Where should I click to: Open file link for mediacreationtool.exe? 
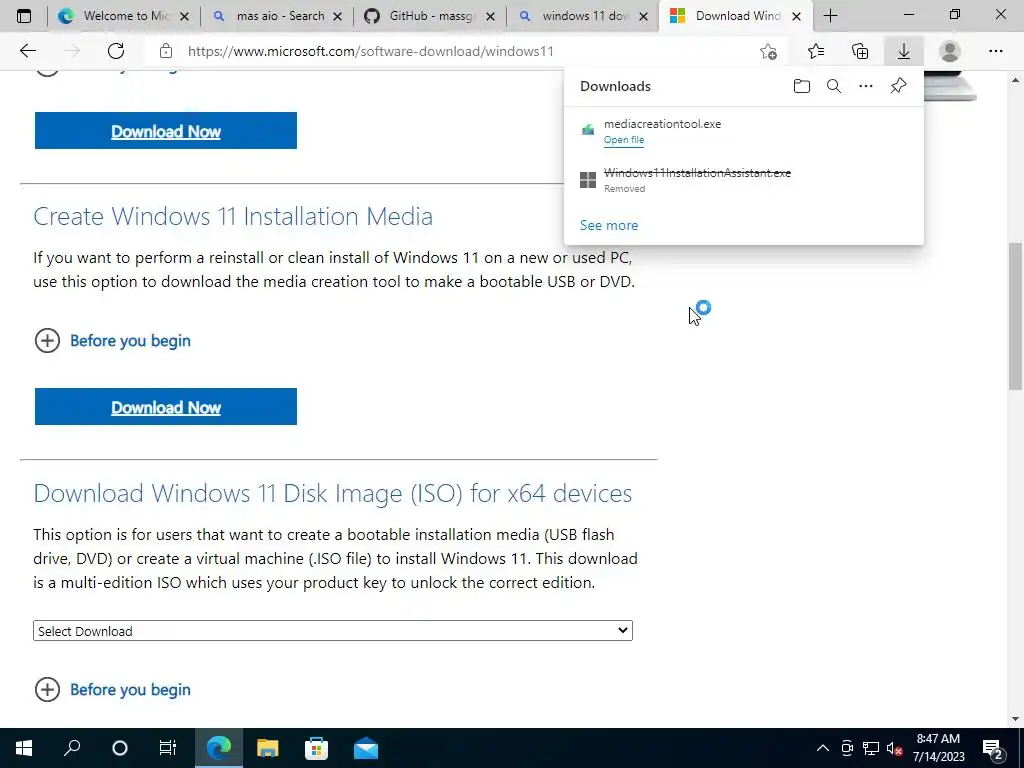pyautogui.click(x=624, y=140)
